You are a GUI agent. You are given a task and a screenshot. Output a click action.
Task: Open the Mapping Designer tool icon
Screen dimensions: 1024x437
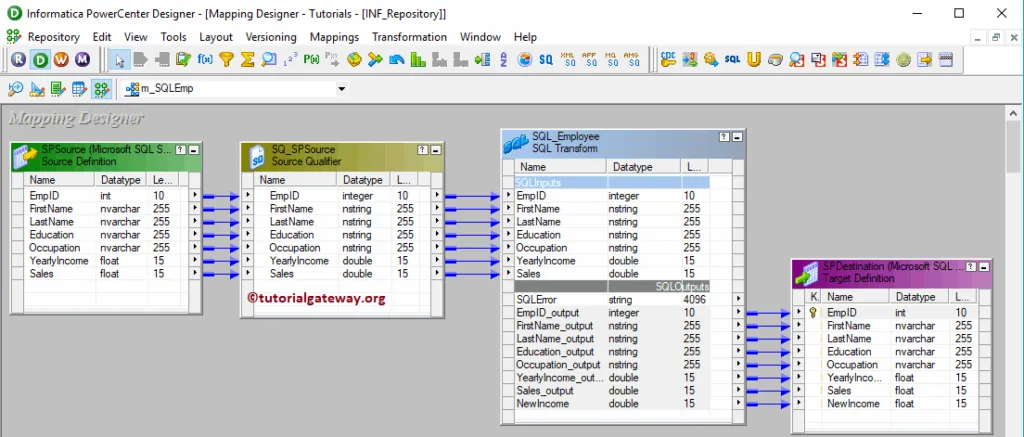(101, 89)
